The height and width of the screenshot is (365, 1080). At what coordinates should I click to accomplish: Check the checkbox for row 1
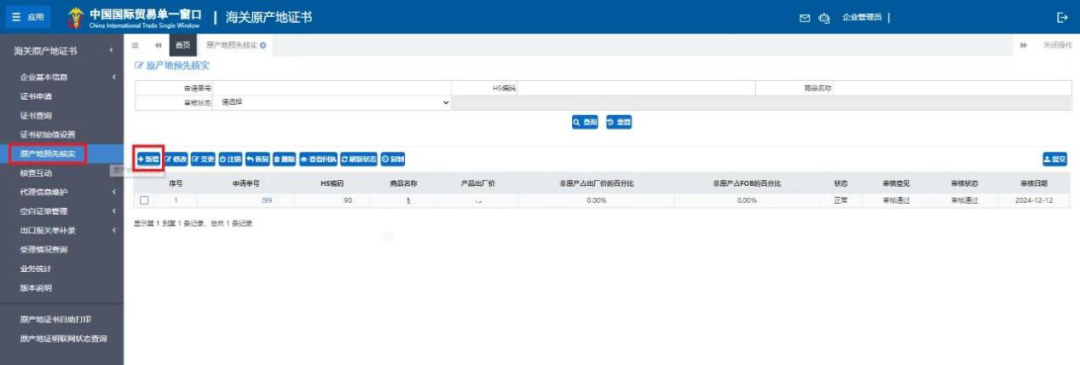click(x=144, y=200)
